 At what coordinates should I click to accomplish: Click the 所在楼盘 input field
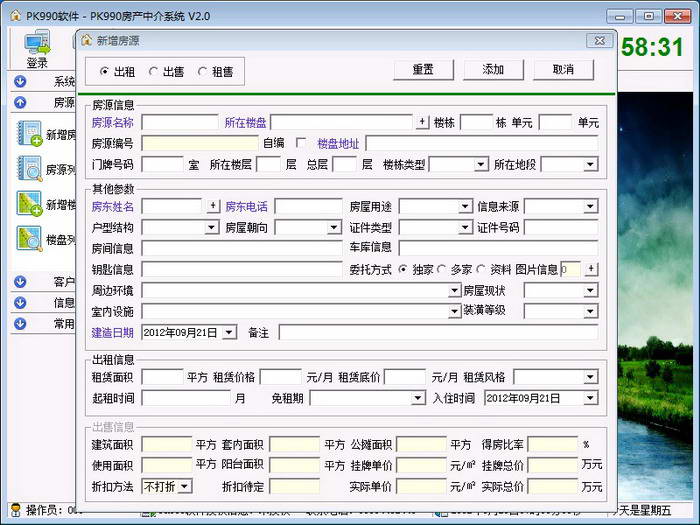click(342, 122)
